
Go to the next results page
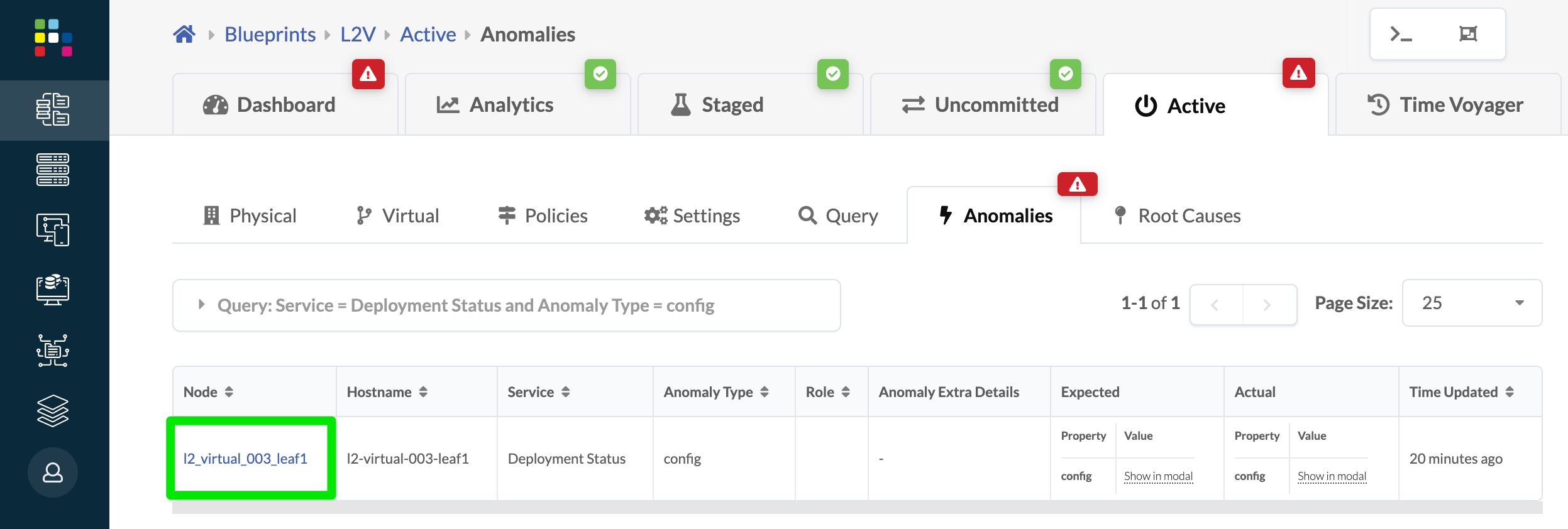tap(1267, 305)
